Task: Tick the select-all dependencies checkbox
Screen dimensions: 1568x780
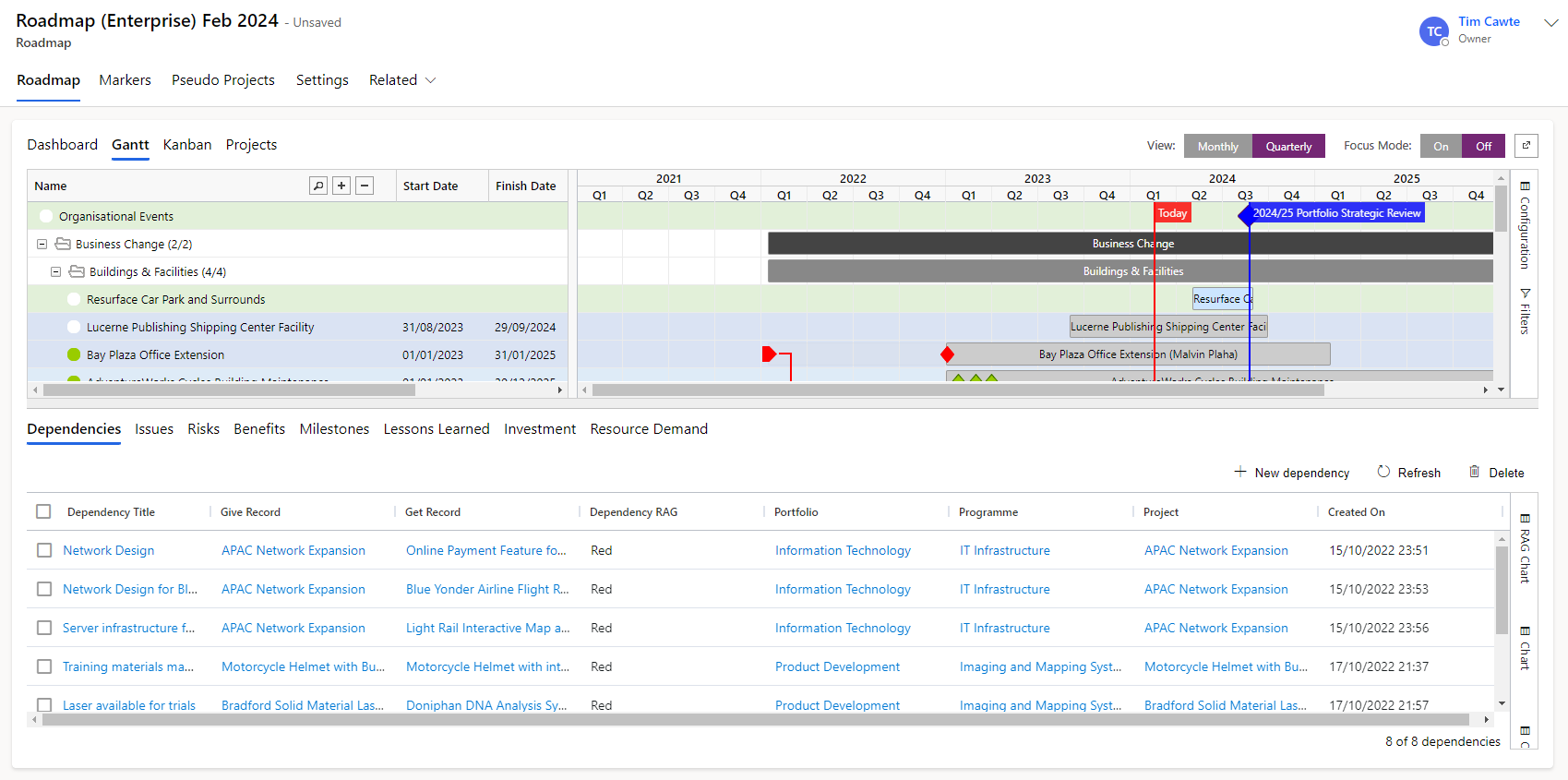Action: (x=43, y=511)
